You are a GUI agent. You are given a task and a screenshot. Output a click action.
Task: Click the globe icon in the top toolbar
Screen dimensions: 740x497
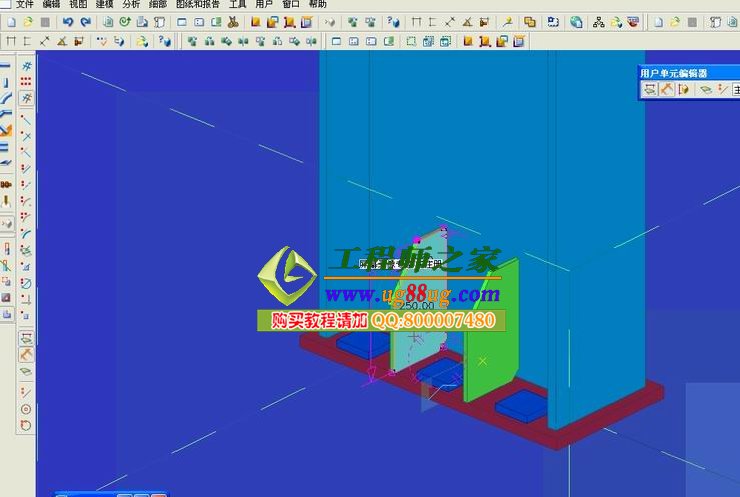pyautogui.click(x=577, y=21)
